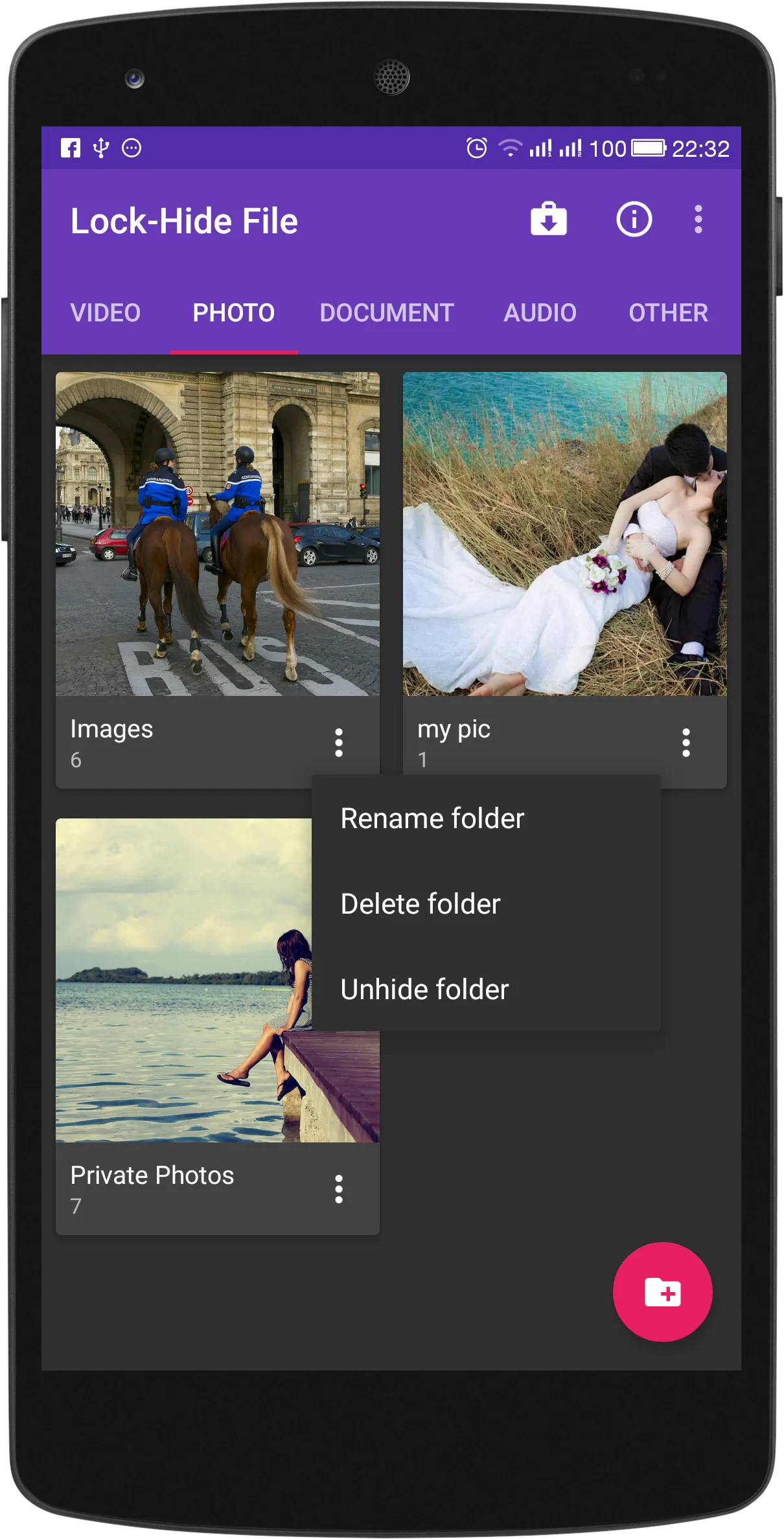Tap the messaging bubble notification icon

point(132,148)
